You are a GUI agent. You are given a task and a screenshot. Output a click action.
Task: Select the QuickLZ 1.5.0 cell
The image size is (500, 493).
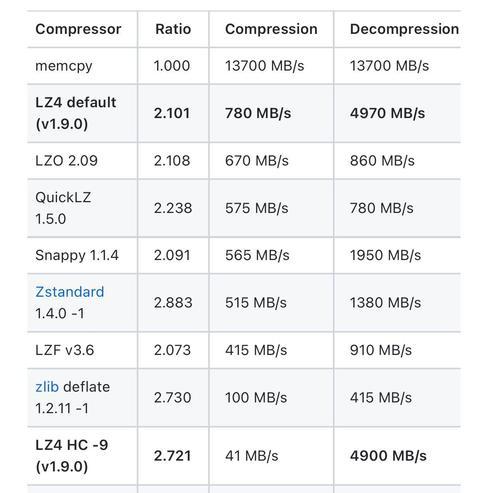[x=82, y=208]
